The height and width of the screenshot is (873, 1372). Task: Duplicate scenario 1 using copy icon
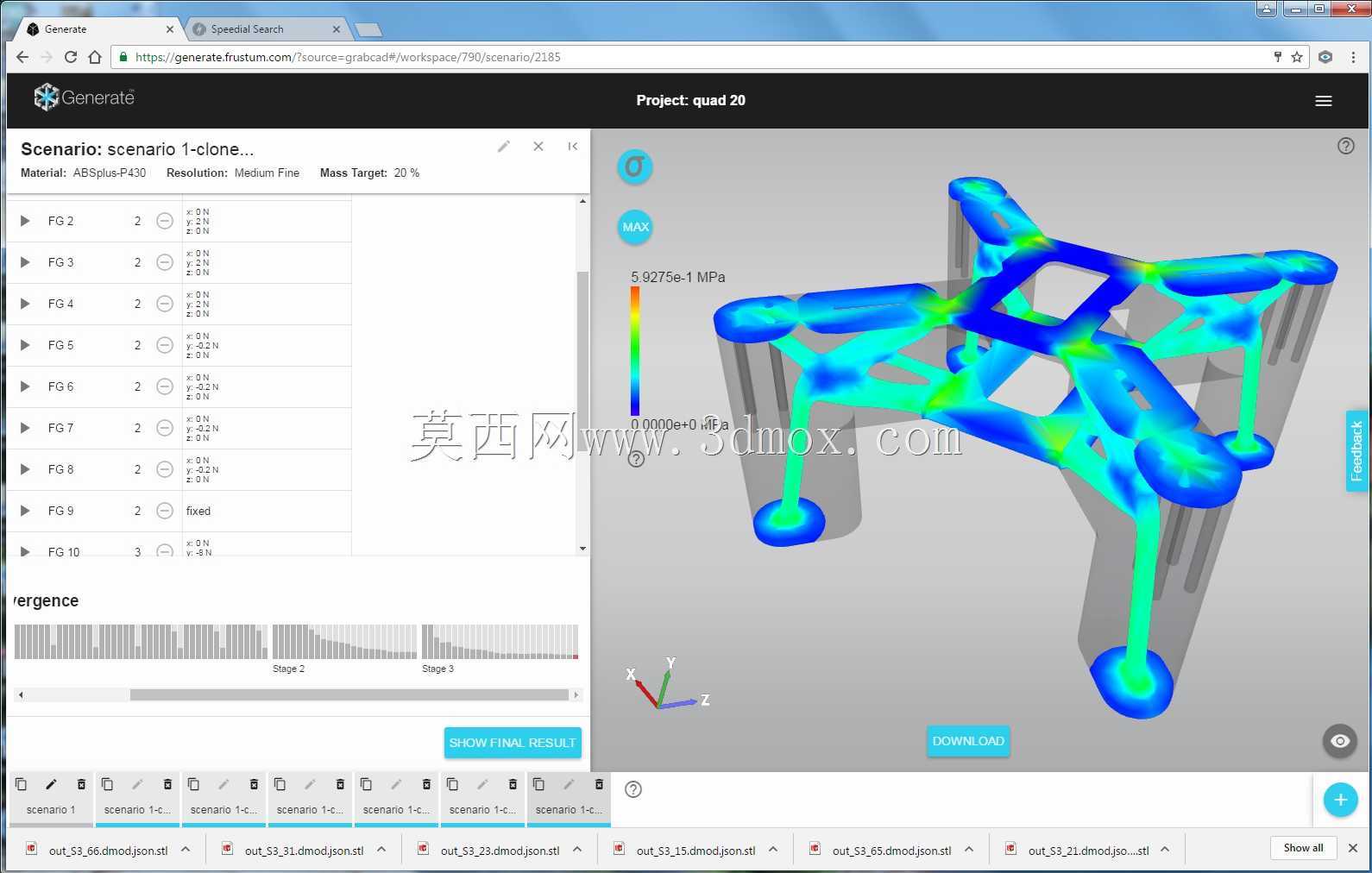point(21,784)
